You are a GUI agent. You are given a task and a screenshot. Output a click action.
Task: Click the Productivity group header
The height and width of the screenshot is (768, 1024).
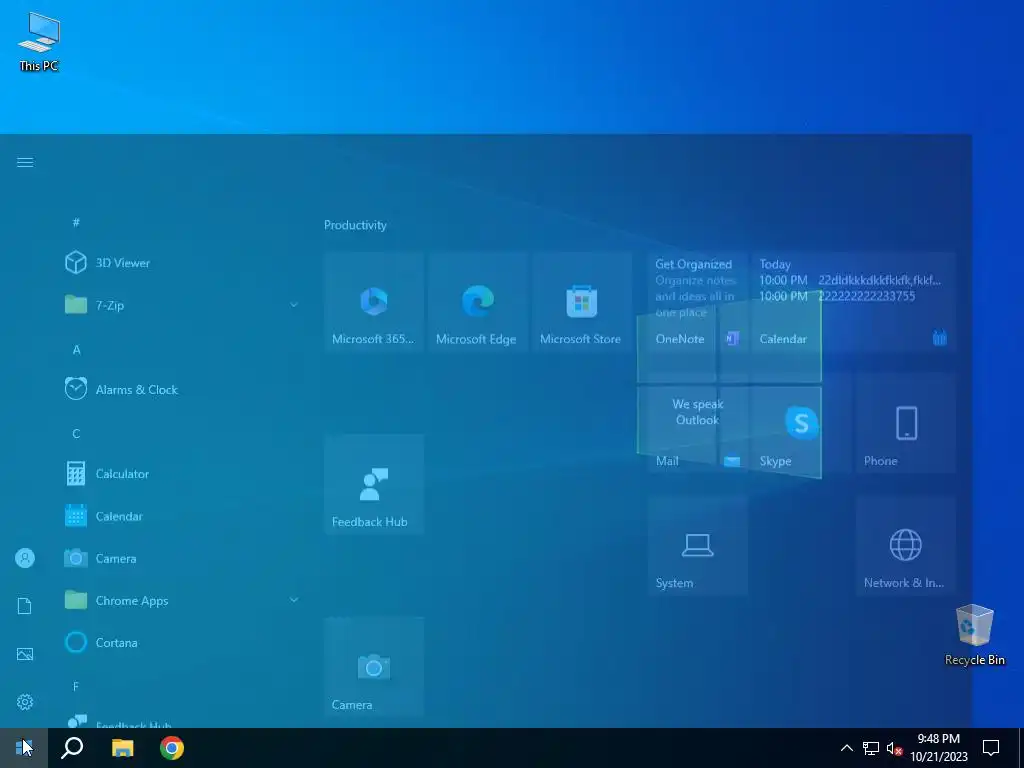pyautogui.click(x=355, y=225)
